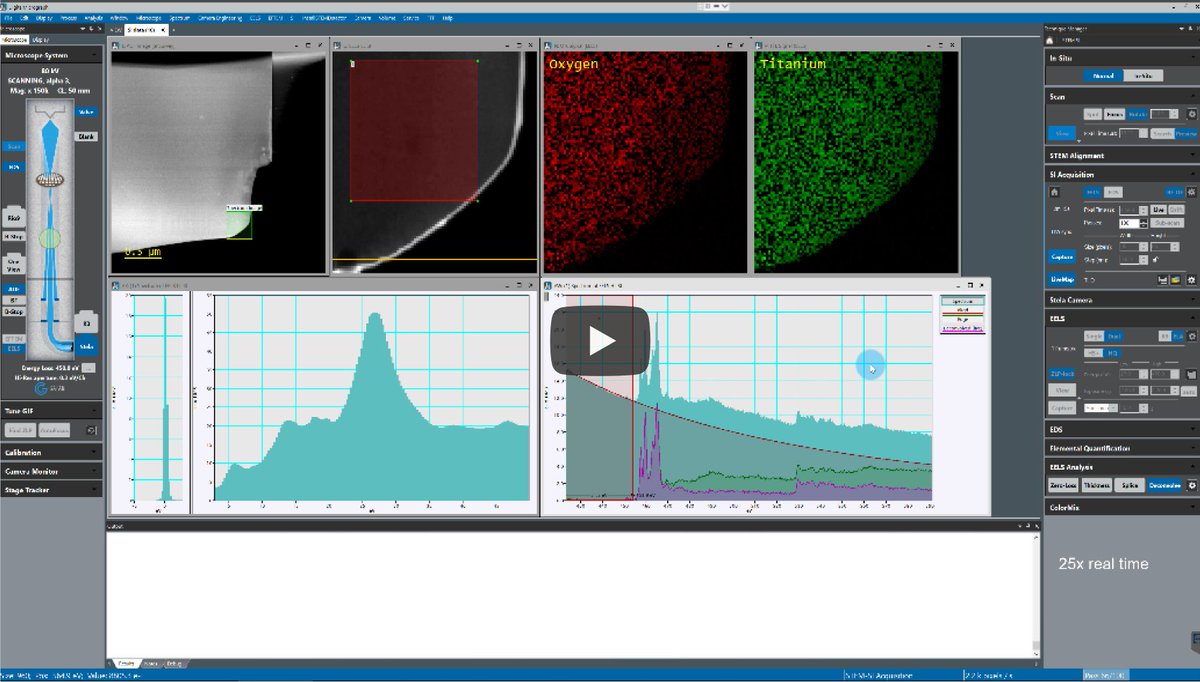
Task: Click the Valve button on microscope column
Action: 86,112
